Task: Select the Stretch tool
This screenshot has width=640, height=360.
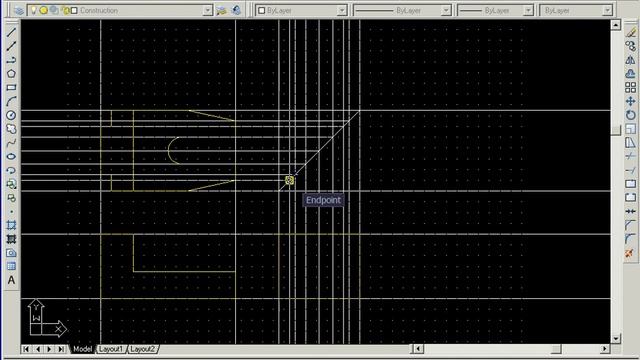Action: point(630,143)
